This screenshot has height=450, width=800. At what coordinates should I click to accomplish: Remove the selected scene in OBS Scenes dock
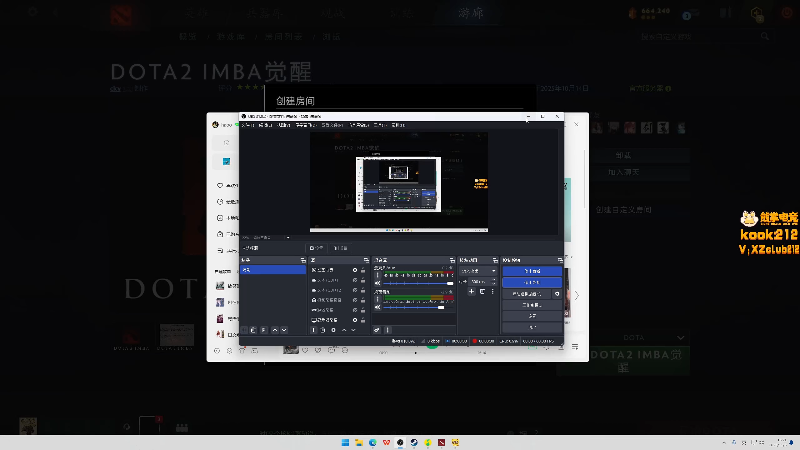254,330
